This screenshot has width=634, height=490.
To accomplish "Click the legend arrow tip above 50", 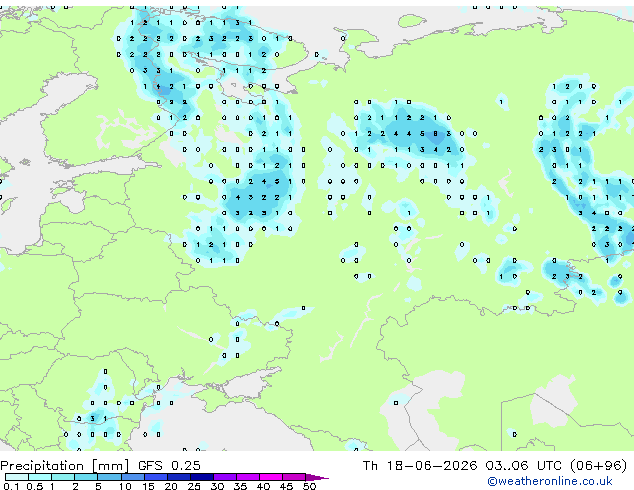I will [x=317, y=477].
